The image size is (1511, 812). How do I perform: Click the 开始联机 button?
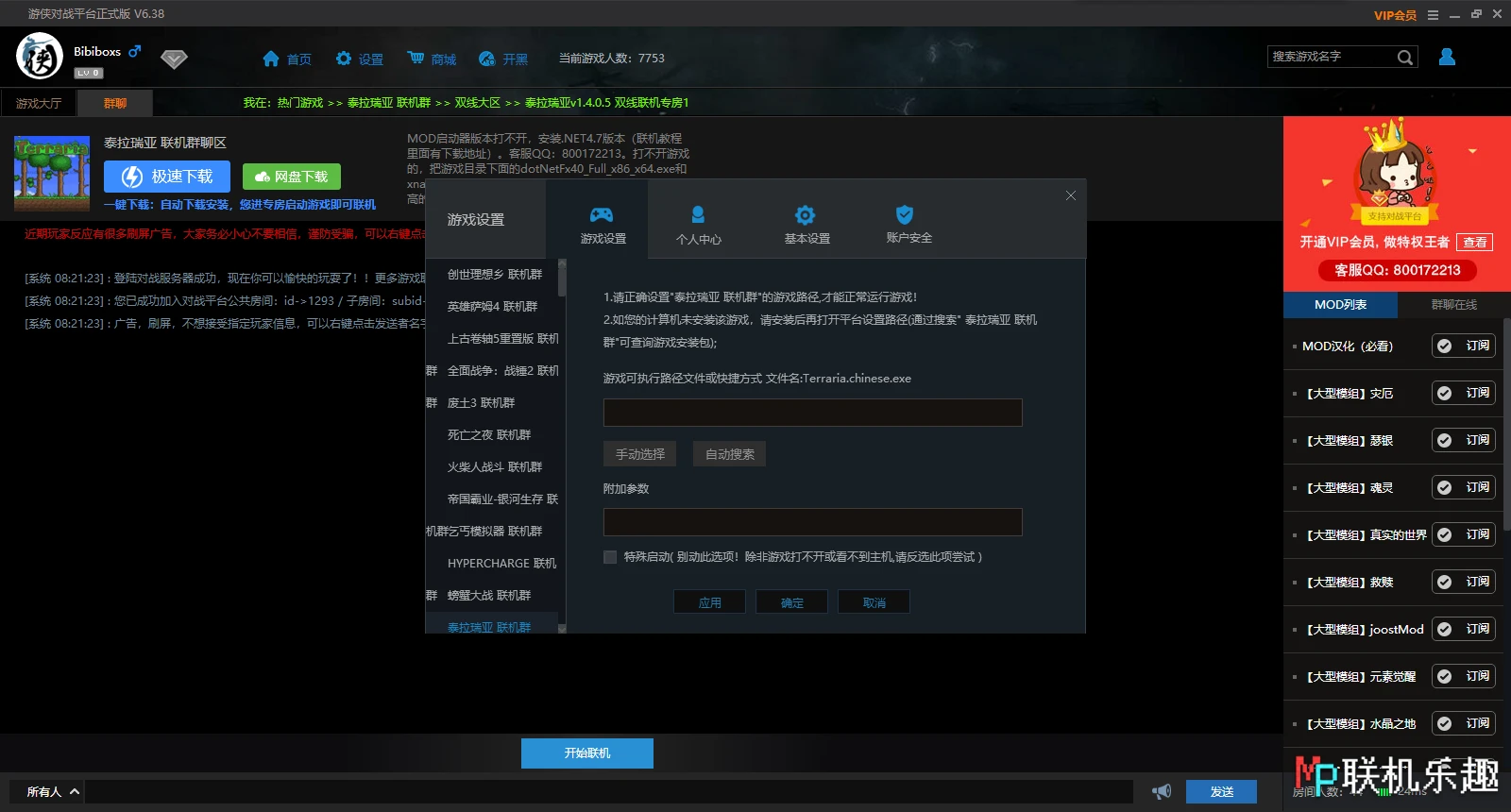(587, 753)
